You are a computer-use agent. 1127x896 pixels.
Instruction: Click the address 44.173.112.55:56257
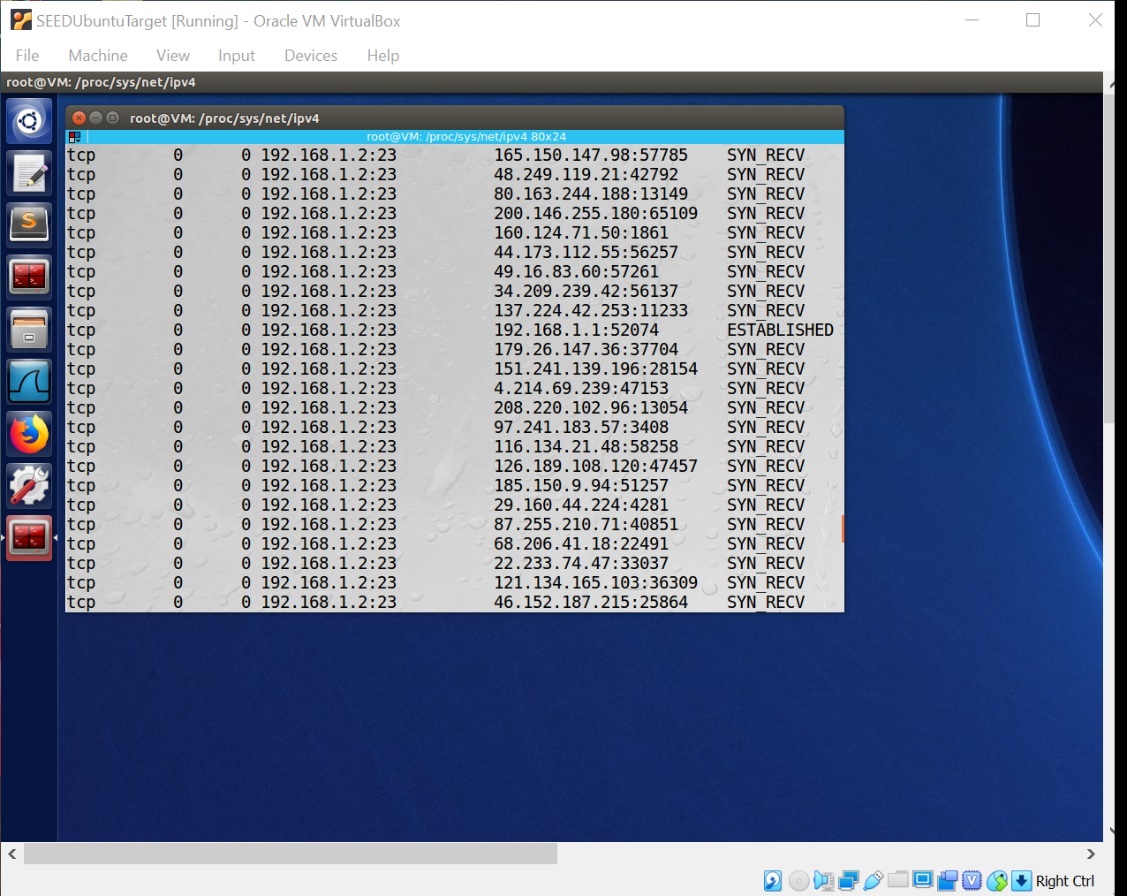click(586, 252)
